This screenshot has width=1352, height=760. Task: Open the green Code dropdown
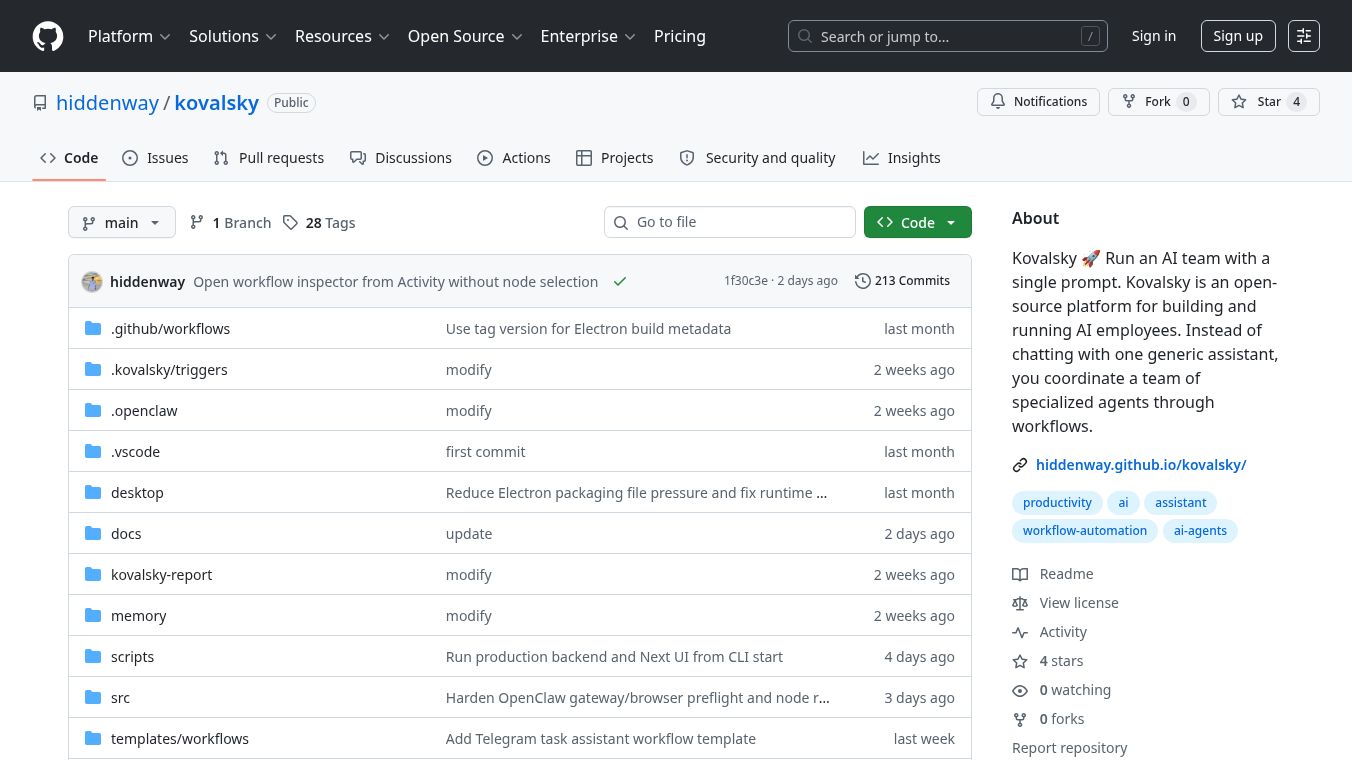[917, 222]
